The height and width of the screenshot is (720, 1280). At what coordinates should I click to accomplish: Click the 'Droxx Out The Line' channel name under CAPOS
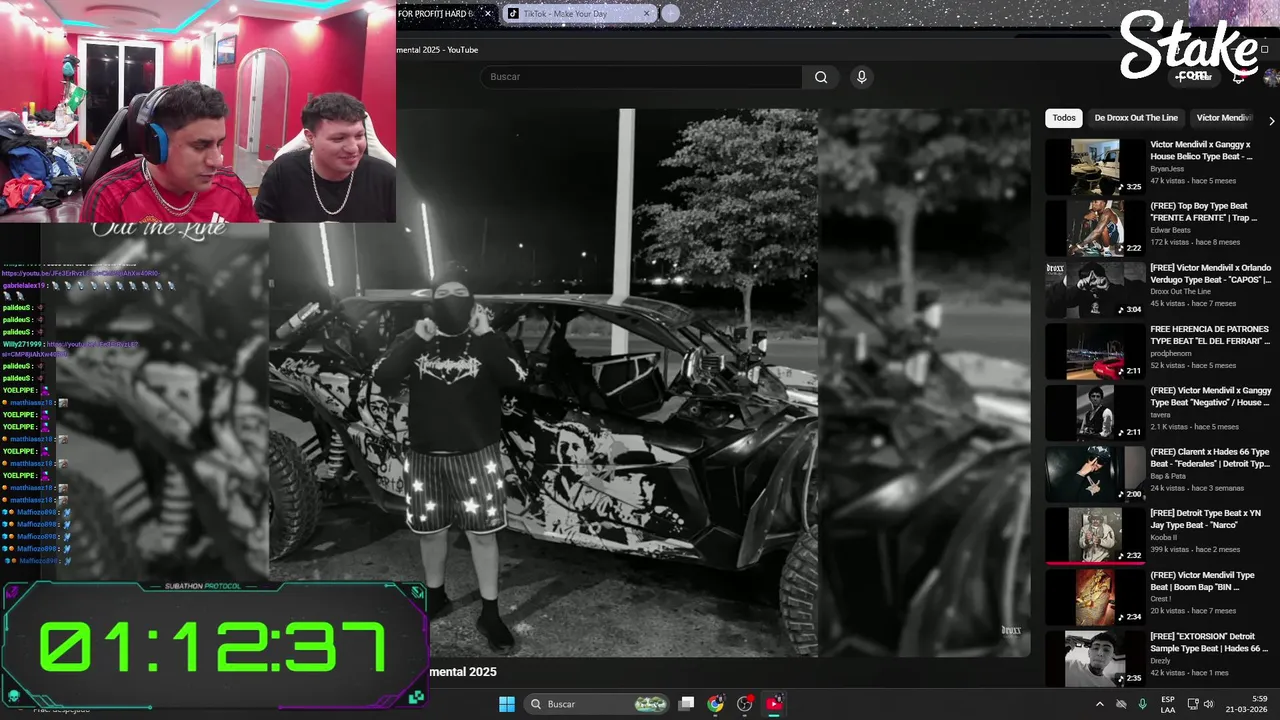click(1180, 292)
